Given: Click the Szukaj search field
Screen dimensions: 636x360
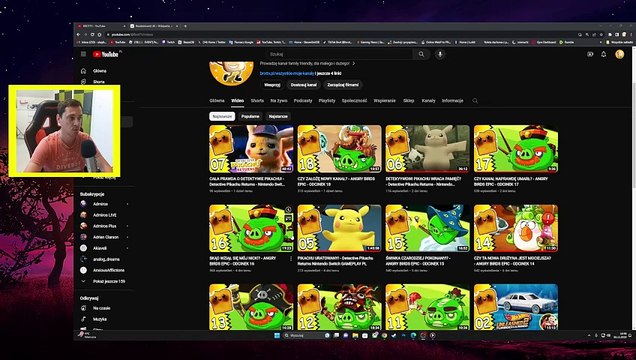Looking at the screenshot, I should tap(339, 54).
